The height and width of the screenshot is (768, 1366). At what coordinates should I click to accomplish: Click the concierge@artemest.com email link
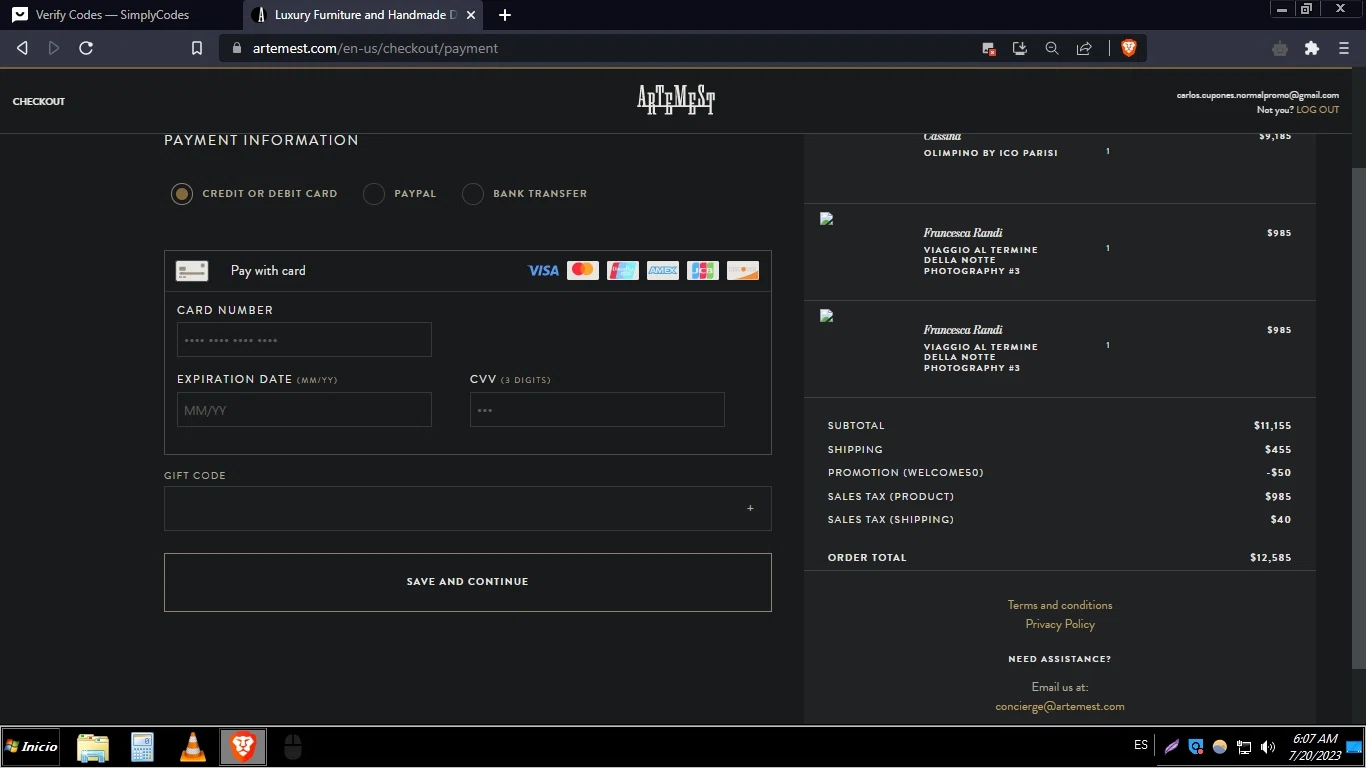click(x=1060, y=706)
